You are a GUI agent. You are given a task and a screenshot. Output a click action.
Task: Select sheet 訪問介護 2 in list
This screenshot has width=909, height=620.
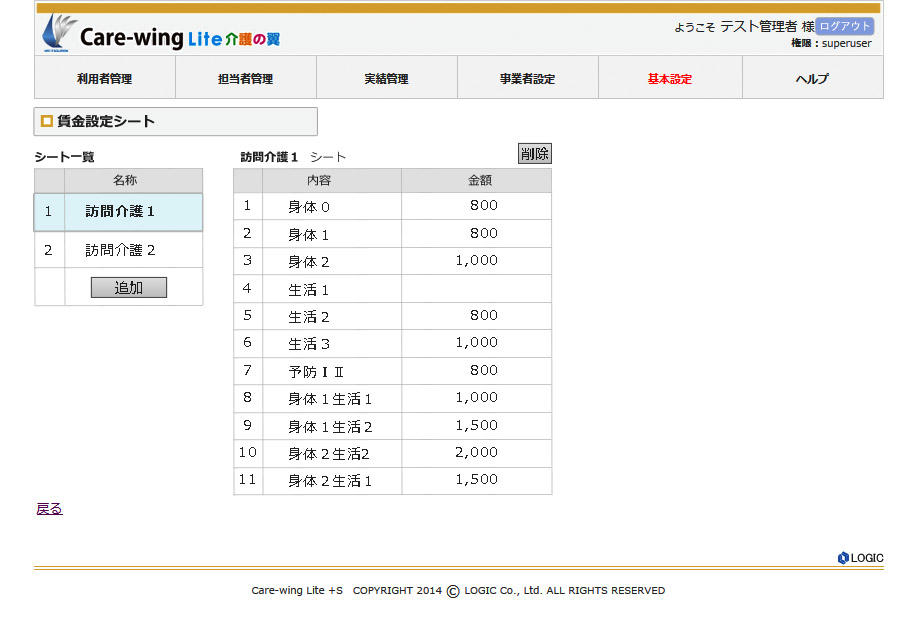point(120,250)
